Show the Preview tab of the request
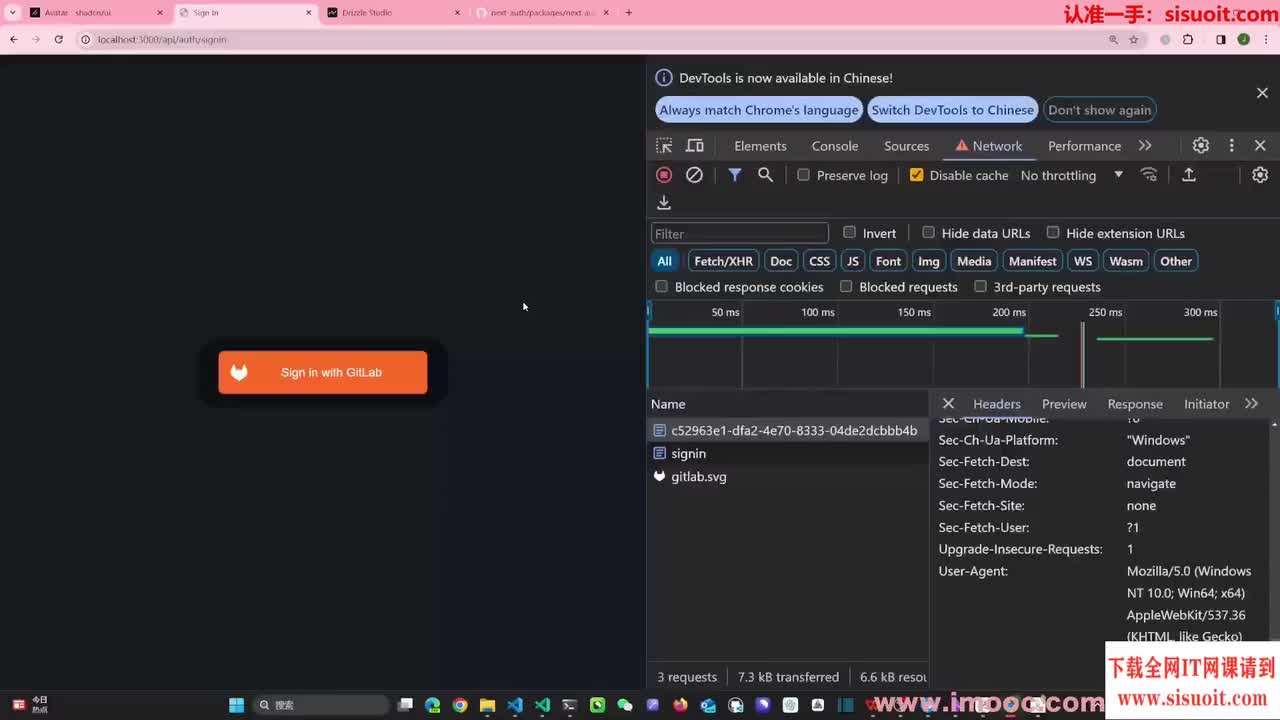 1064,404
